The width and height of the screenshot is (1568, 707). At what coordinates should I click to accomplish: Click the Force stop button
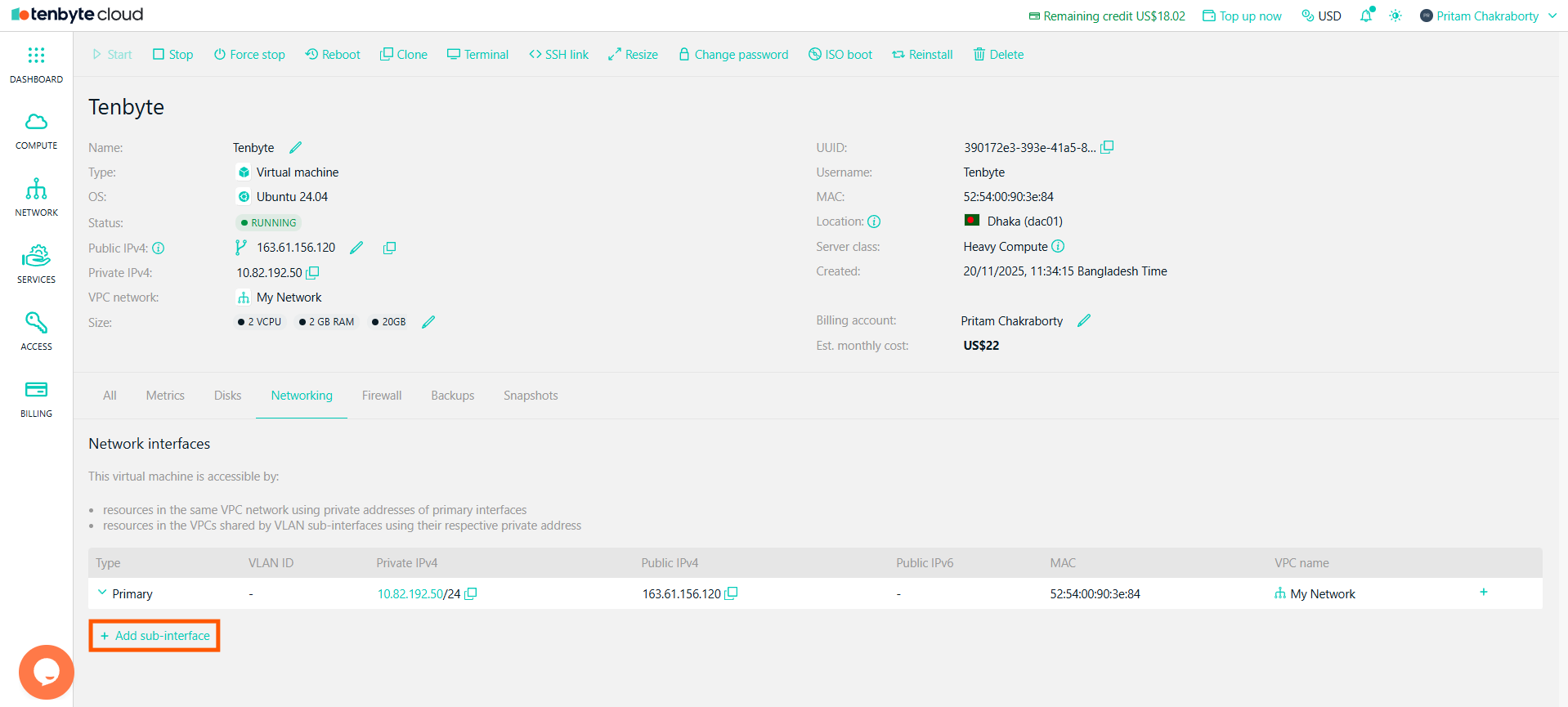249,54
